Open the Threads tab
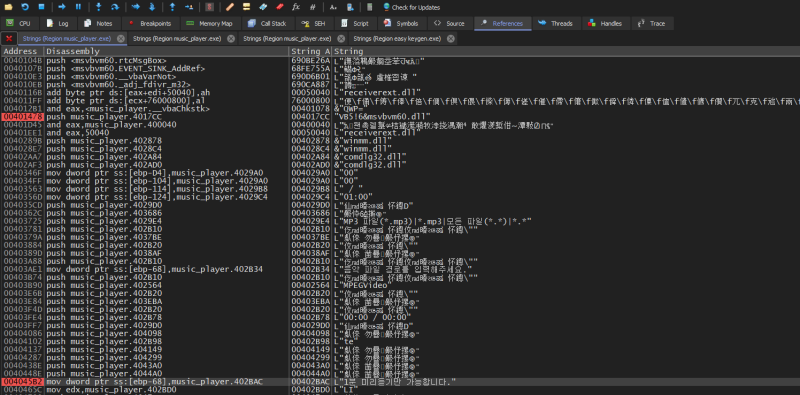 pyautogui.click(x=557, y=23)
